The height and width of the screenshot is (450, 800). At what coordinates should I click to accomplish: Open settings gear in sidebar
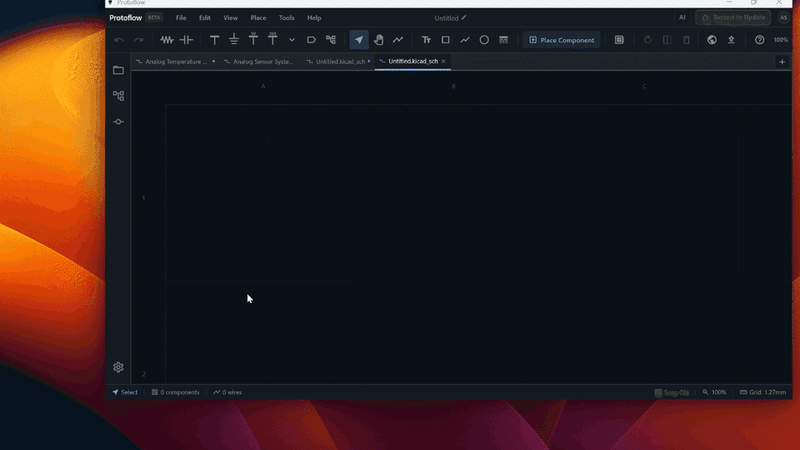[x=118, y=367]
